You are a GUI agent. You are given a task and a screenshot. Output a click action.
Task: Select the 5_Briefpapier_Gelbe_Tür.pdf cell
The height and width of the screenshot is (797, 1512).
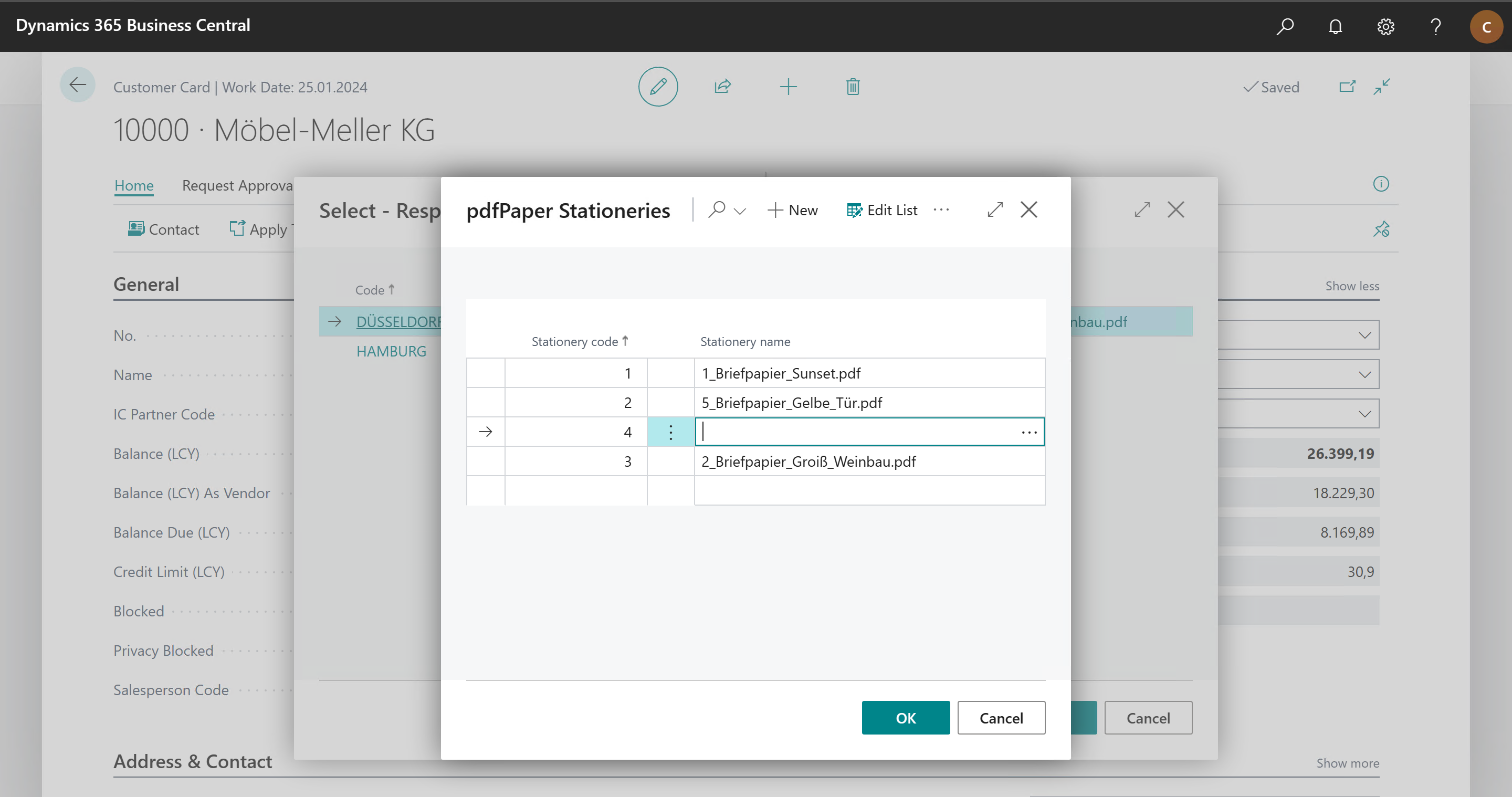(869, 403)
